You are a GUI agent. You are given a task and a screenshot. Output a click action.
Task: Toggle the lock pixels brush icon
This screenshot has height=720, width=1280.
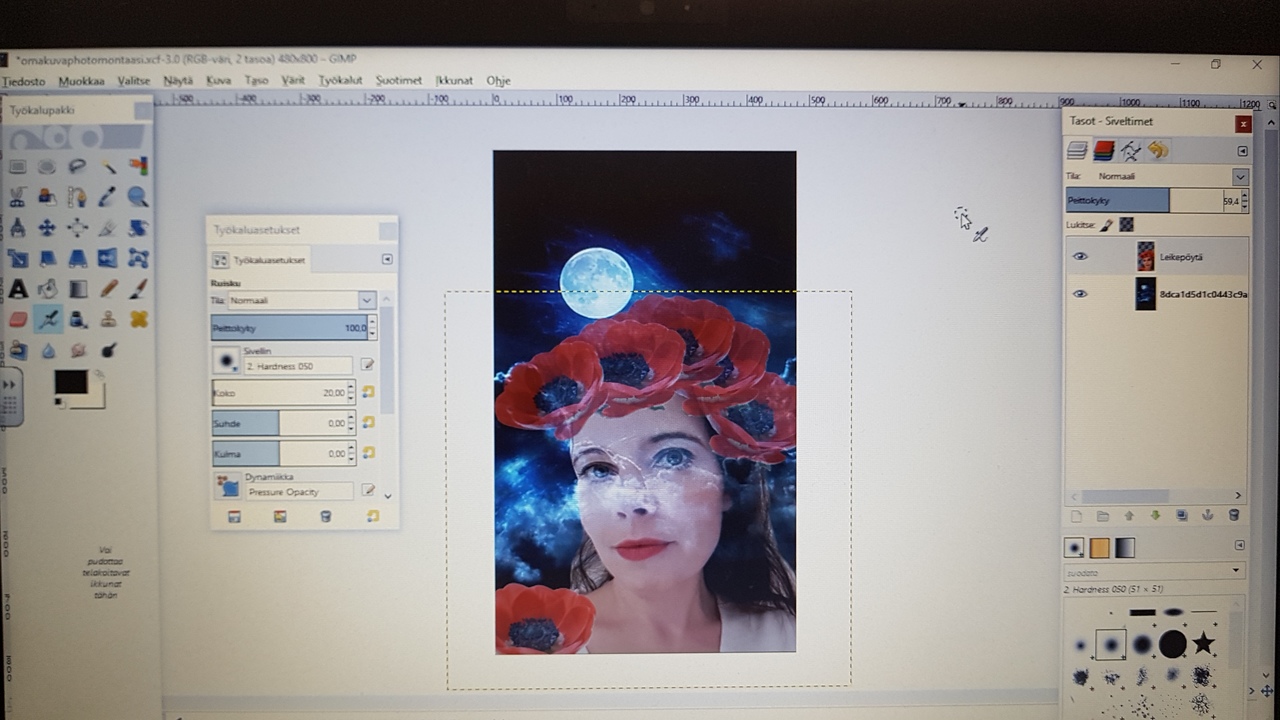point(1107,225)
